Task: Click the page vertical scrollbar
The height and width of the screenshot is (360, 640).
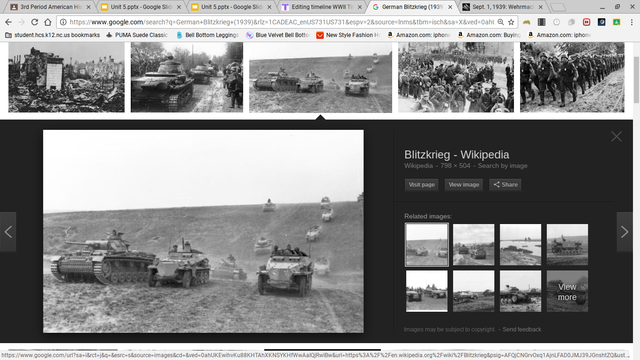Action: click(x=636, y=80)
